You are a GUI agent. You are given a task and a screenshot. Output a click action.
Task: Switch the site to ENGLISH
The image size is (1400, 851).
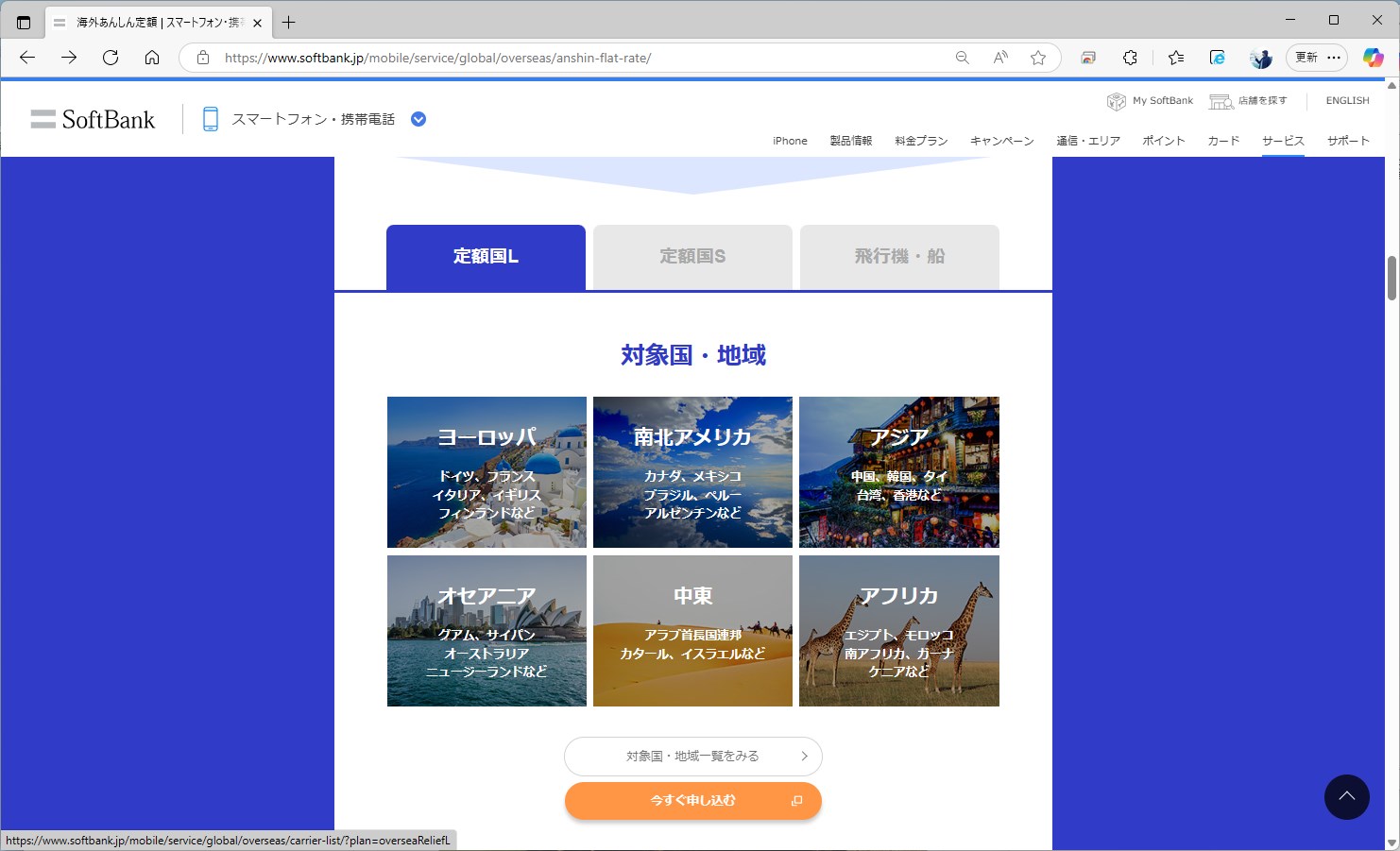(1345, 100)
